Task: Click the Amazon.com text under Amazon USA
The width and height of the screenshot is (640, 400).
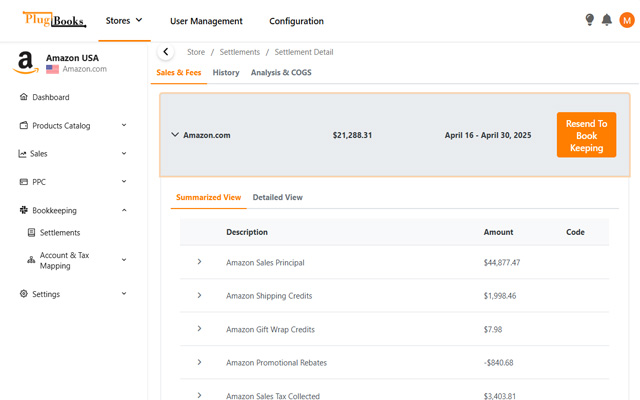Action: (x=84, y=69)
